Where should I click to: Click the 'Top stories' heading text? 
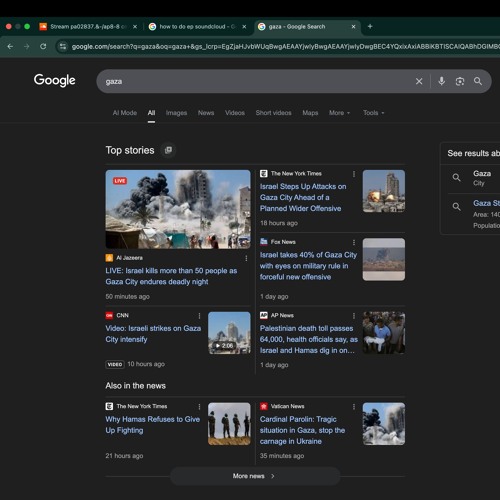pyautogui.click(x=130, y=150)
